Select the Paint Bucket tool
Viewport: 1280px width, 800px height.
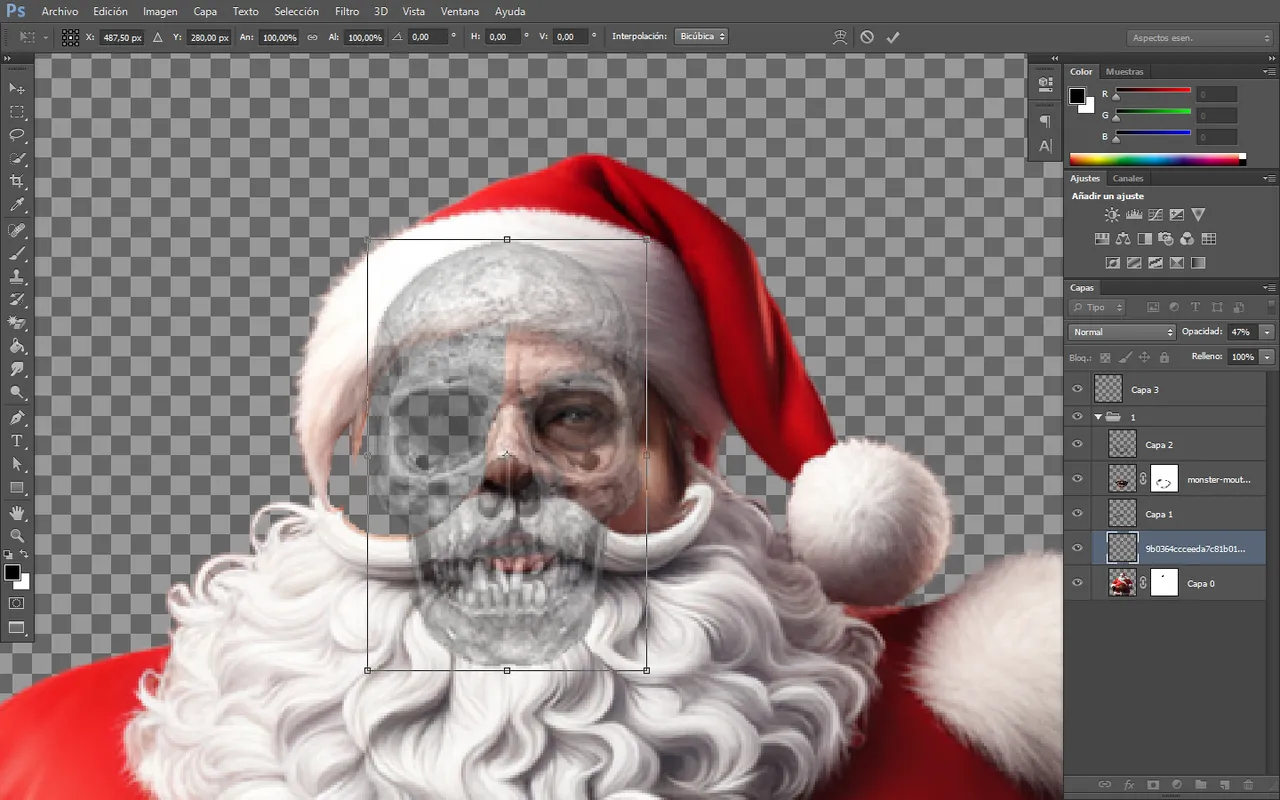pyautogui.click(x=17, y=347)
